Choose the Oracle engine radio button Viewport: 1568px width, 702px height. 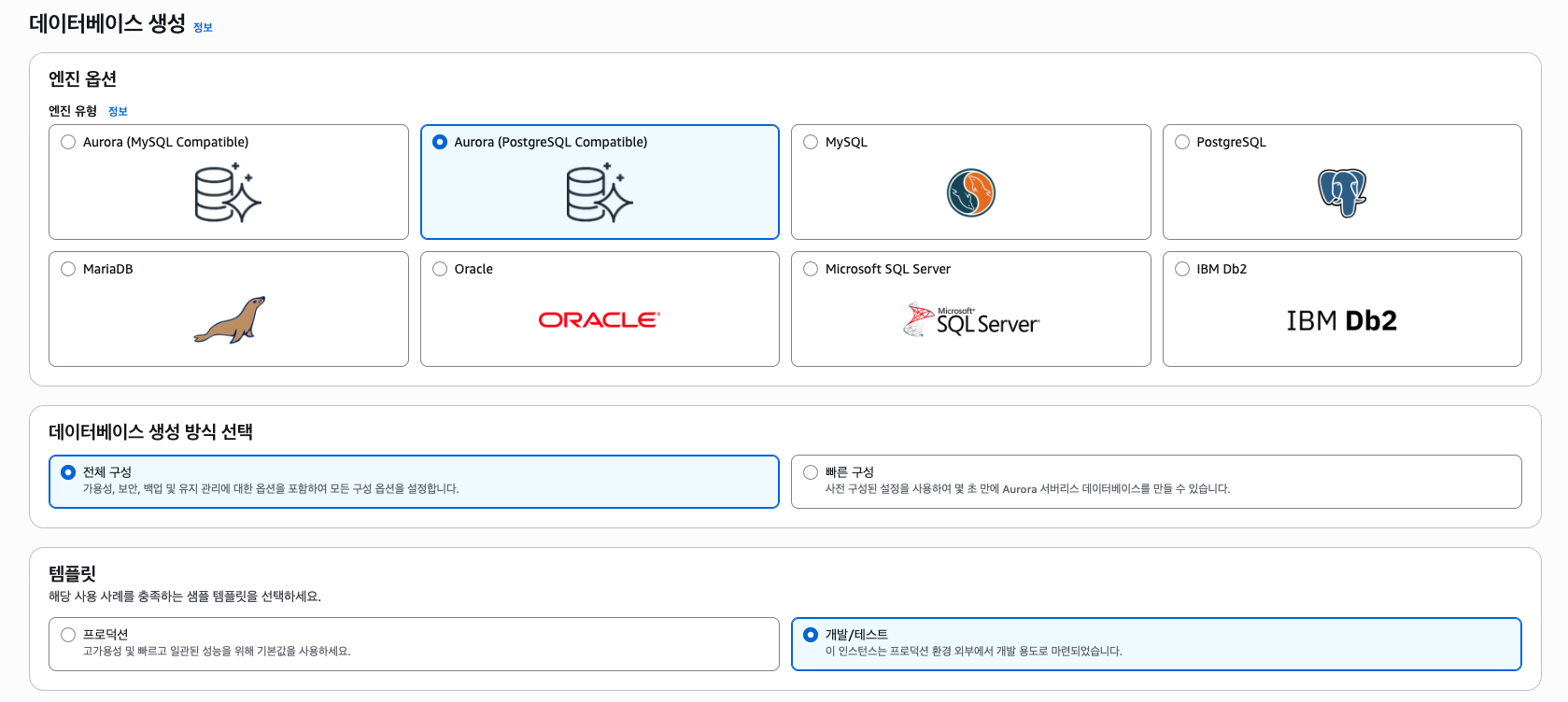point(440,269)
